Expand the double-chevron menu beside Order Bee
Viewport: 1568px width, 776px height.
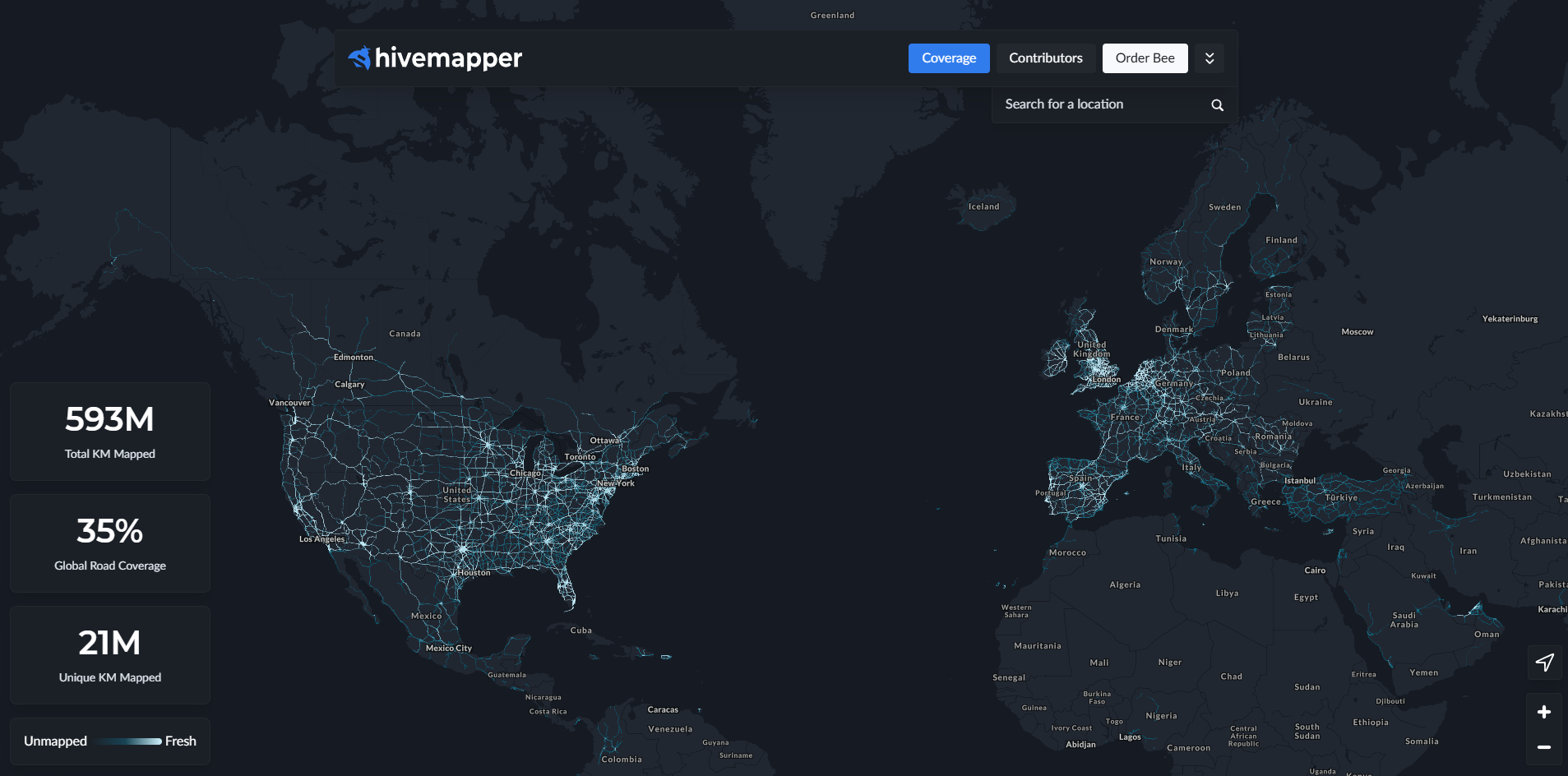[1209, 58]
